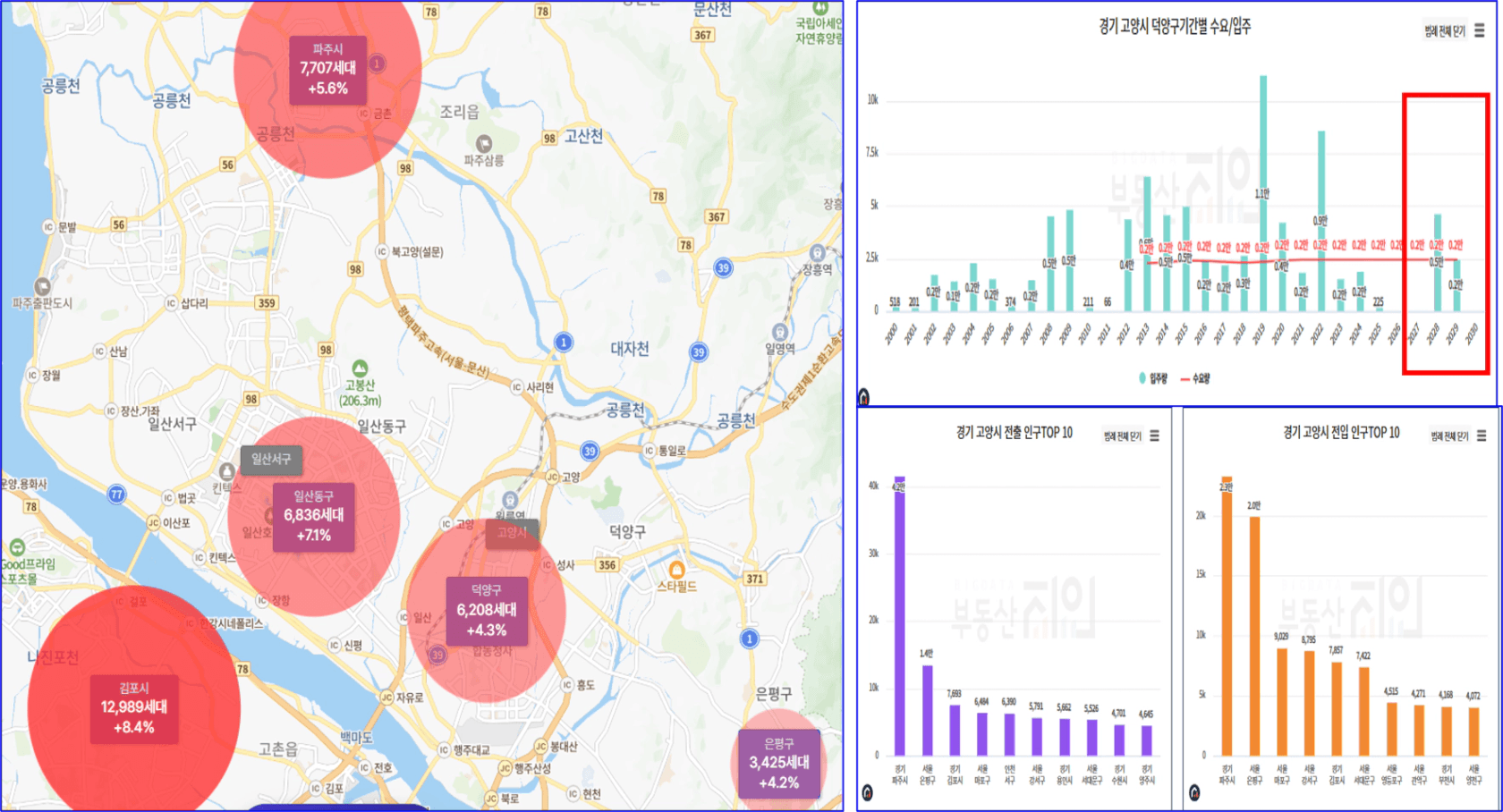The height and width of the screenshot is (812, 1503).
Task: Click logo icon below 전입 인구 chart
Action: [x=1194, y=792]
